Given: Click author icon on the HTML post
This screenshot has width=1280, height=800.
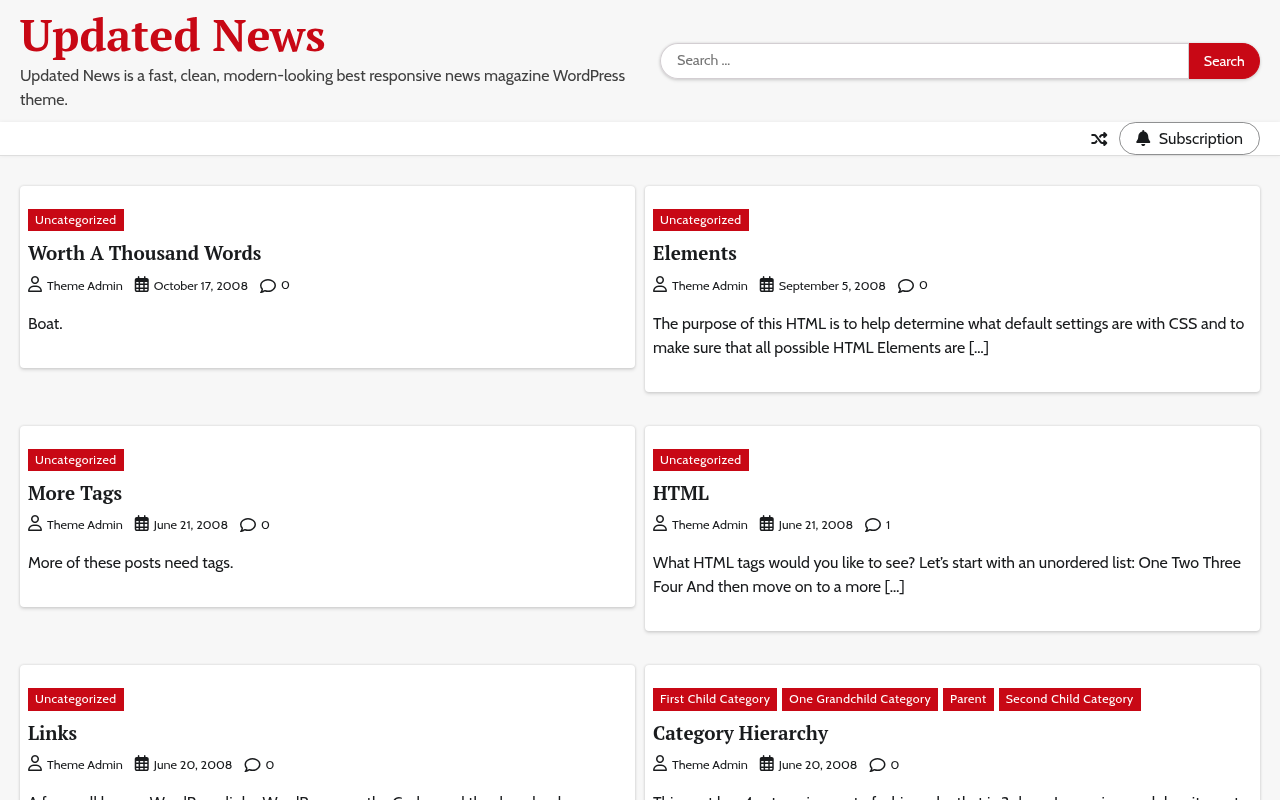Looking at the screenshot, I should click(x=660, y=524).
